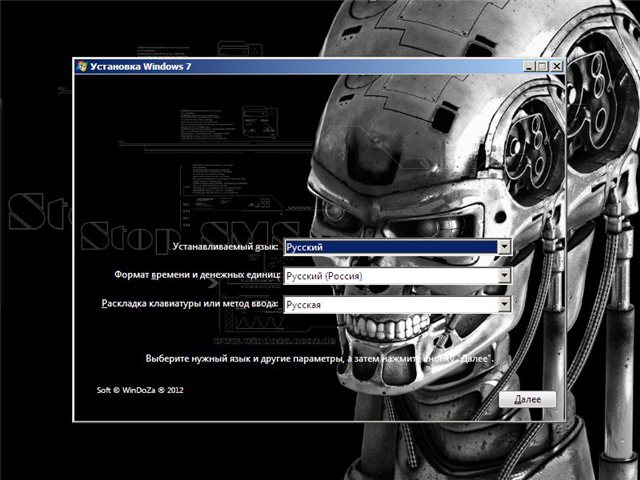
Task: Expand the keyboard layout dropdown arrow
Action: (504, 304)
